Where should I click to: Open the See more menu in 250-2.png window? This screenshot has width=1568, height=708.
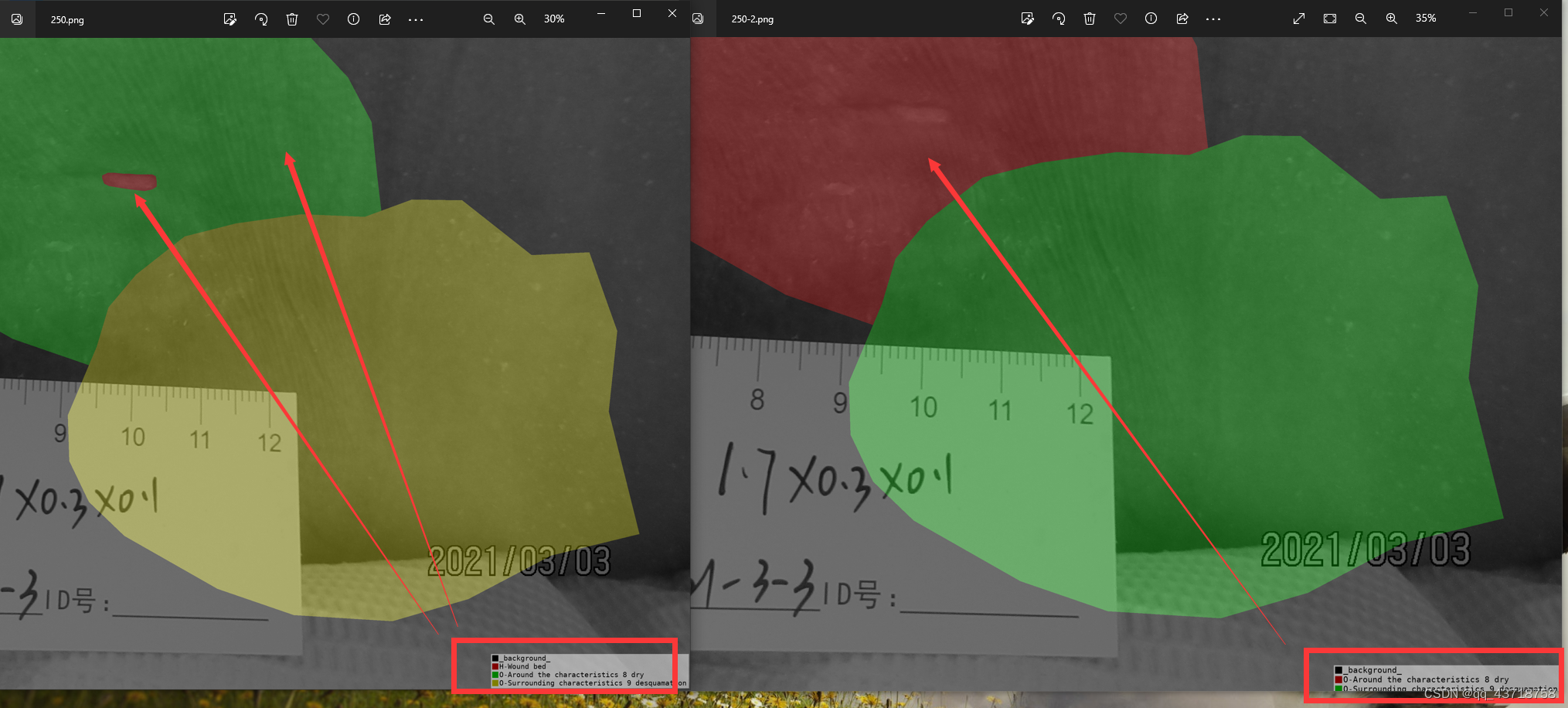(1213, 19)
